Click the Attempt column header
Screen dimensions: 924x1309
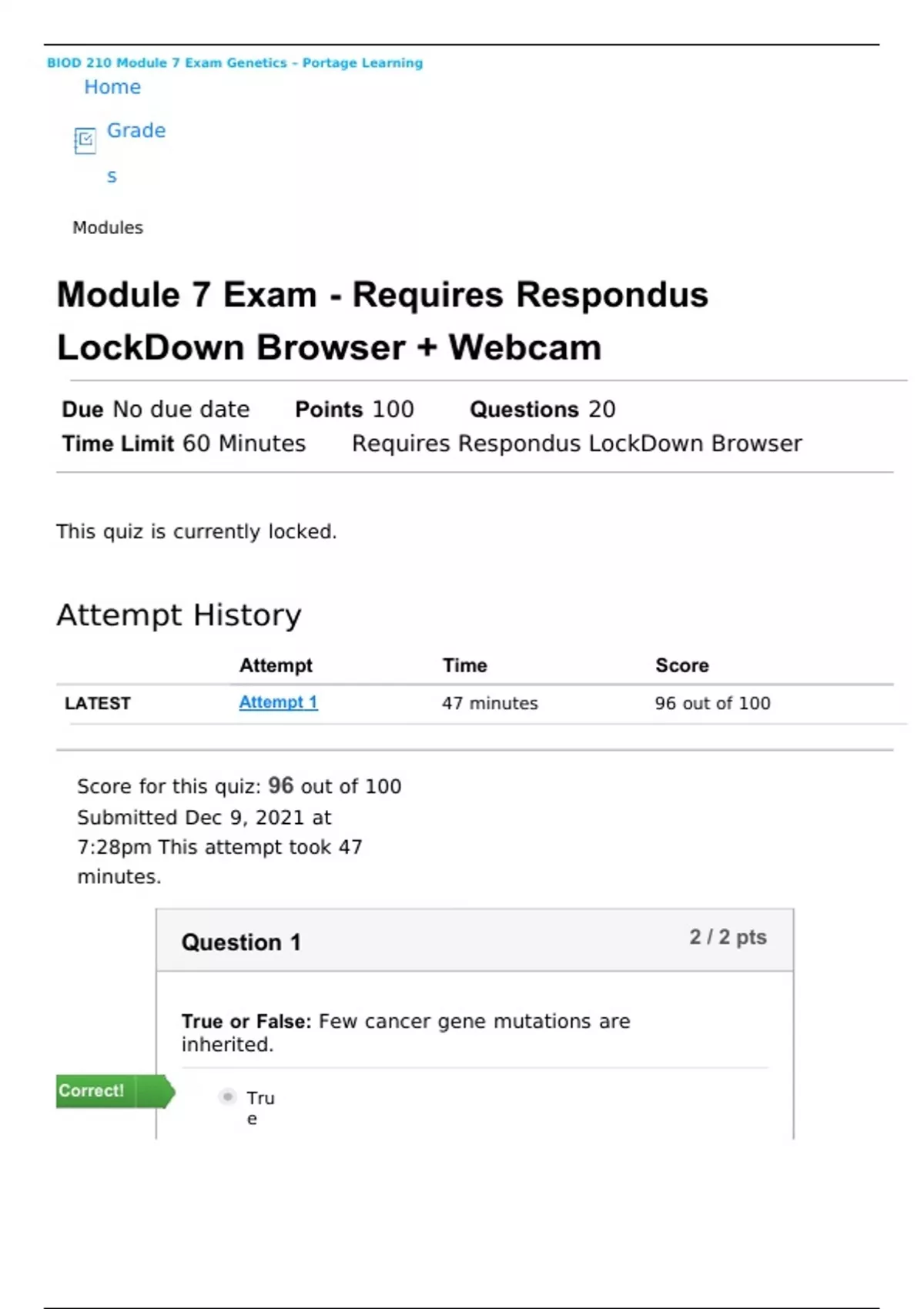(x=276, y=665)
